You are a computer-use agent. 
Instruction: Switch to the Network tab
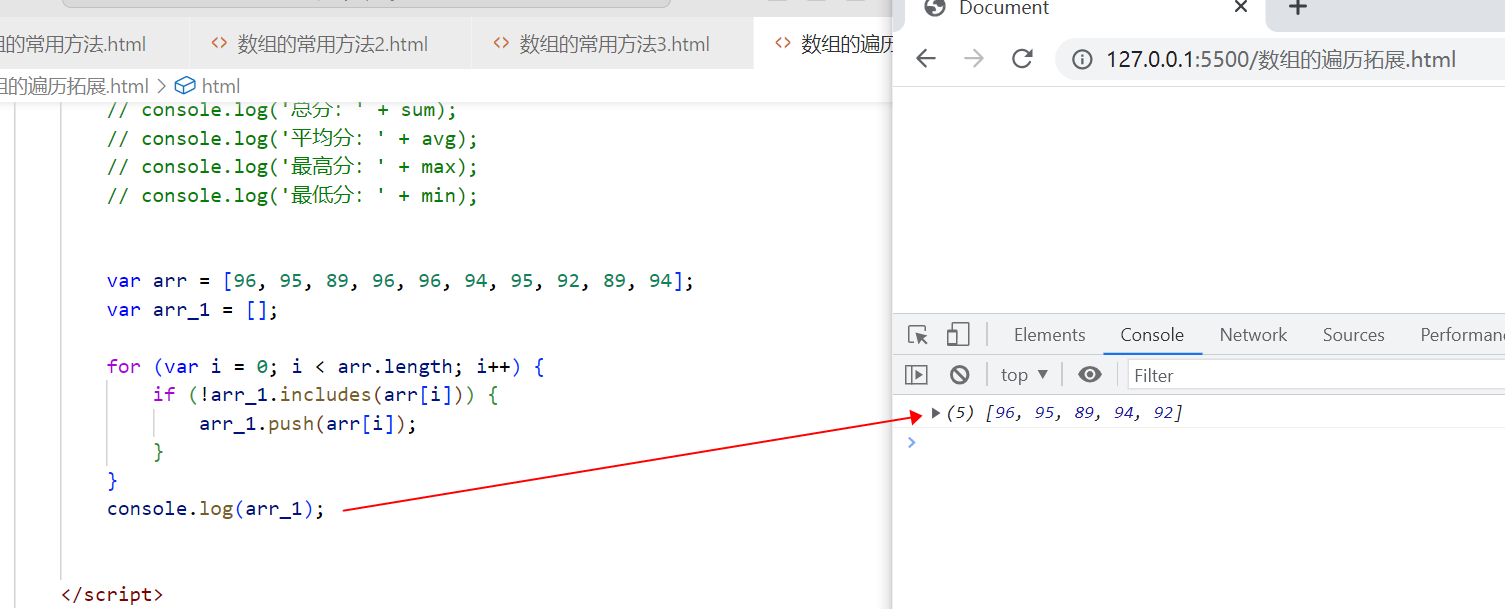[x=1252, y=334]
